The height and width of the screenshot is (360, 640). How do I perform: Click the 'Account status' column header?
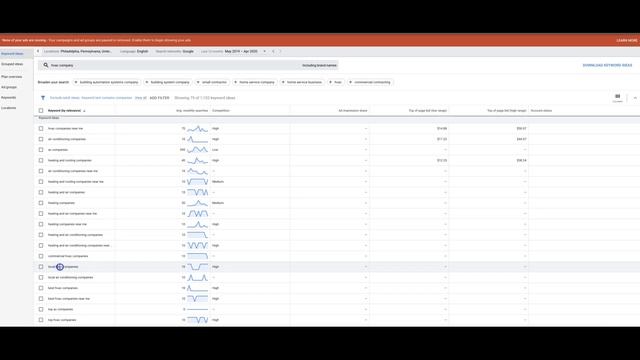541,111
